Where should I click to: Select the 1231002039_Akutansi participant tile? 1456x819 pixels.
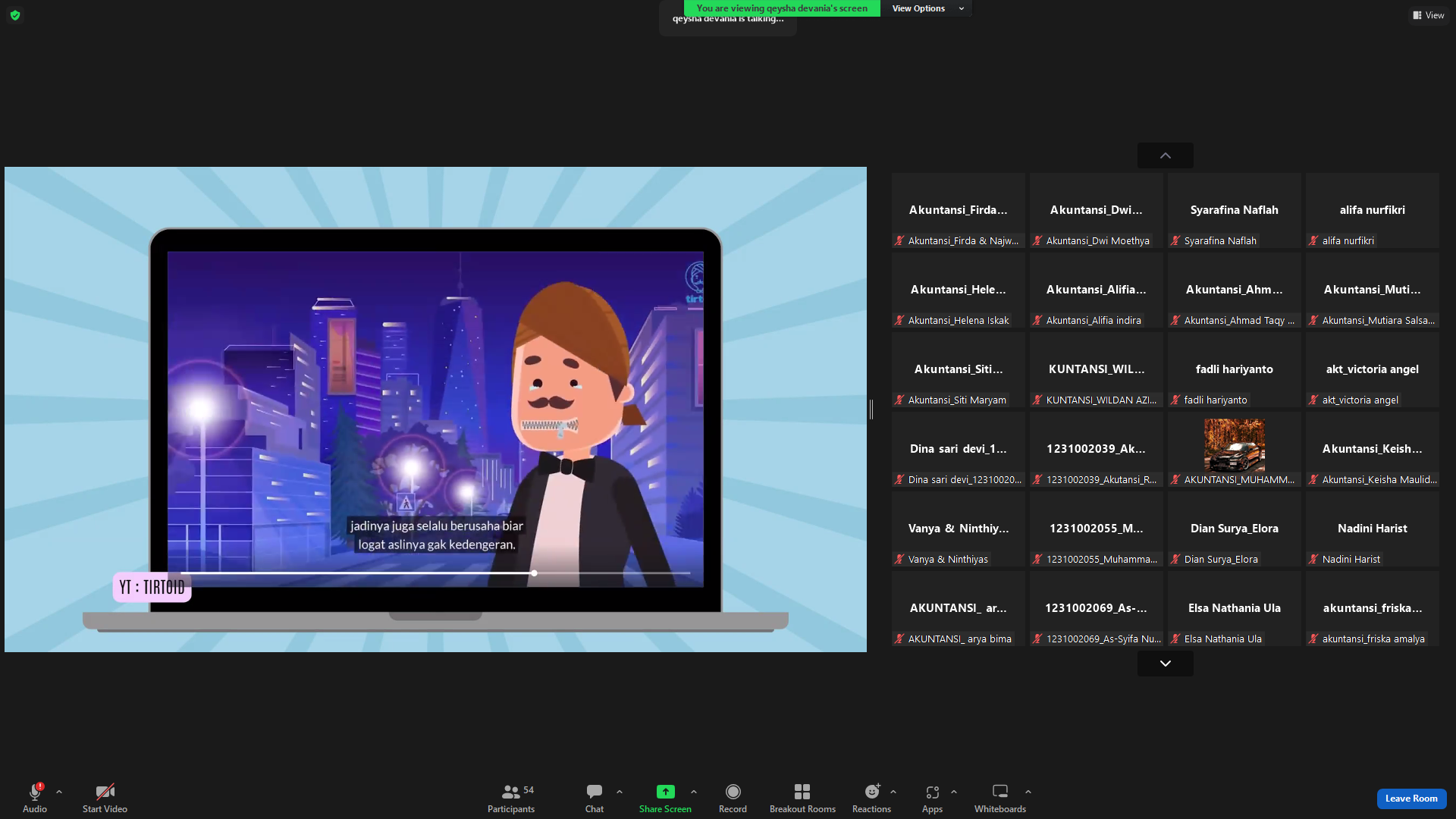1097,449
